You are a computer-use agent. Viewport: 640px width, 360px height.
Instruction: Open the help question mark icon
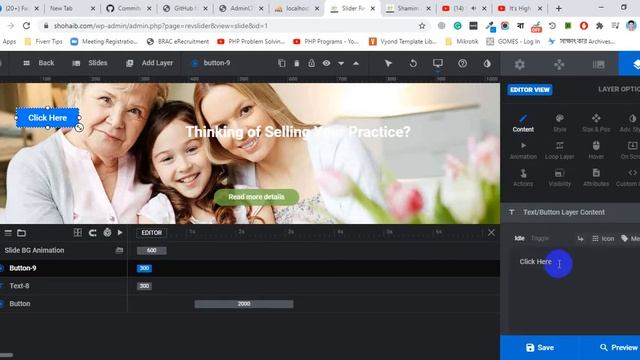click(x=462, y=63)
